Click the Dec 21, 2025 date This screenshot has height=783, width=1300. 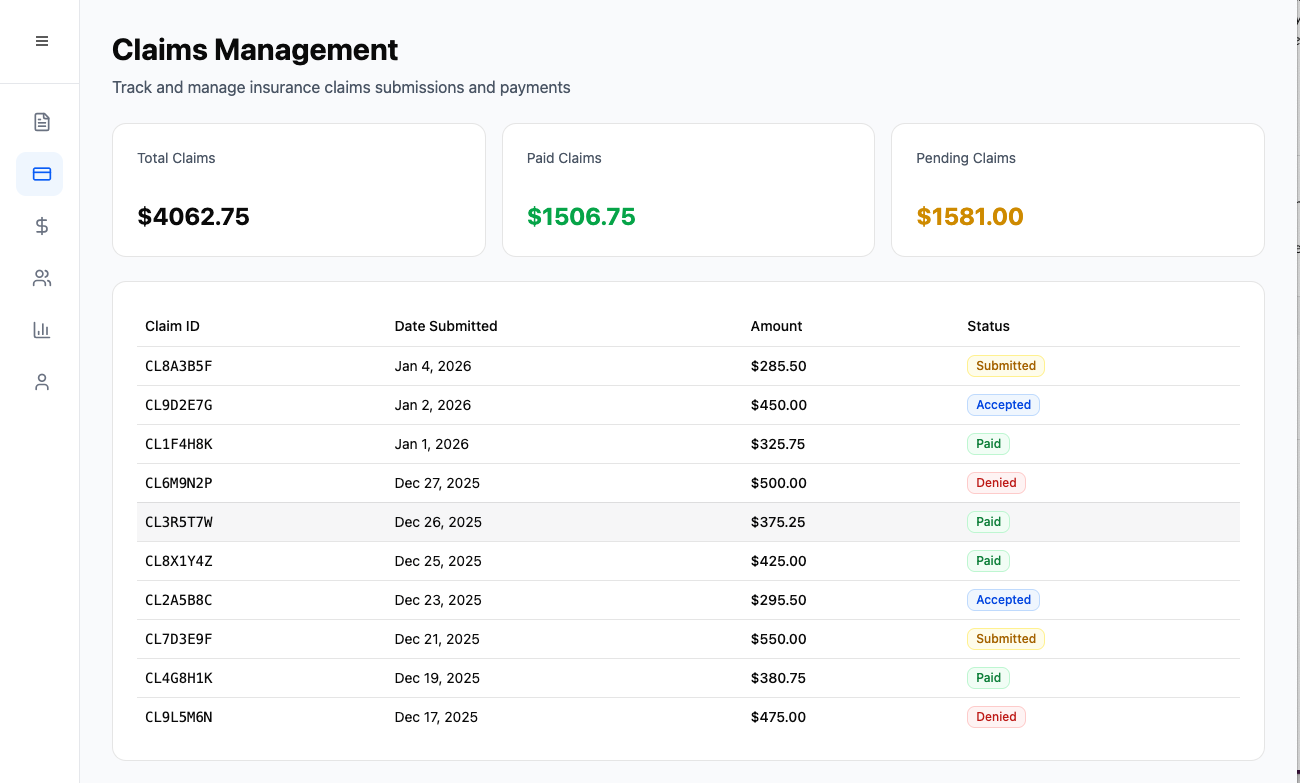[x=438, y=639]
